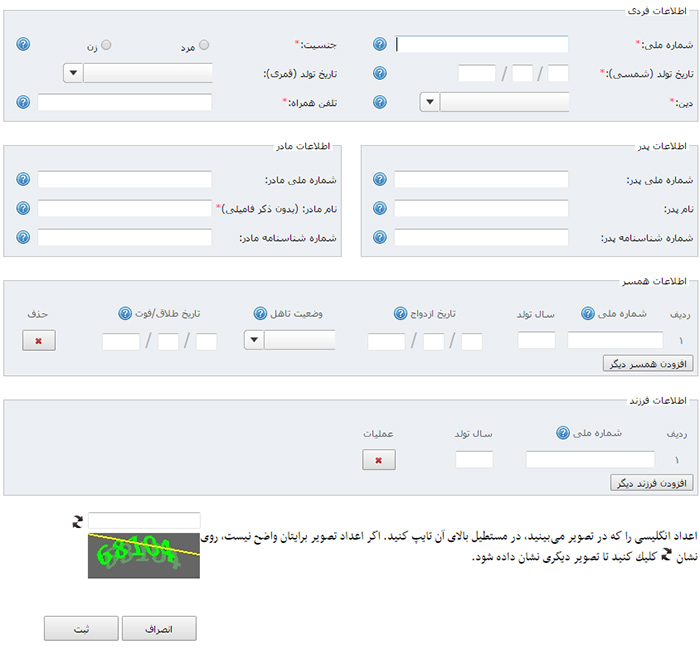The height and width of the screenshot is (654, 700).
Task: Click the ثبت submit button
Action: coord(81,629)
